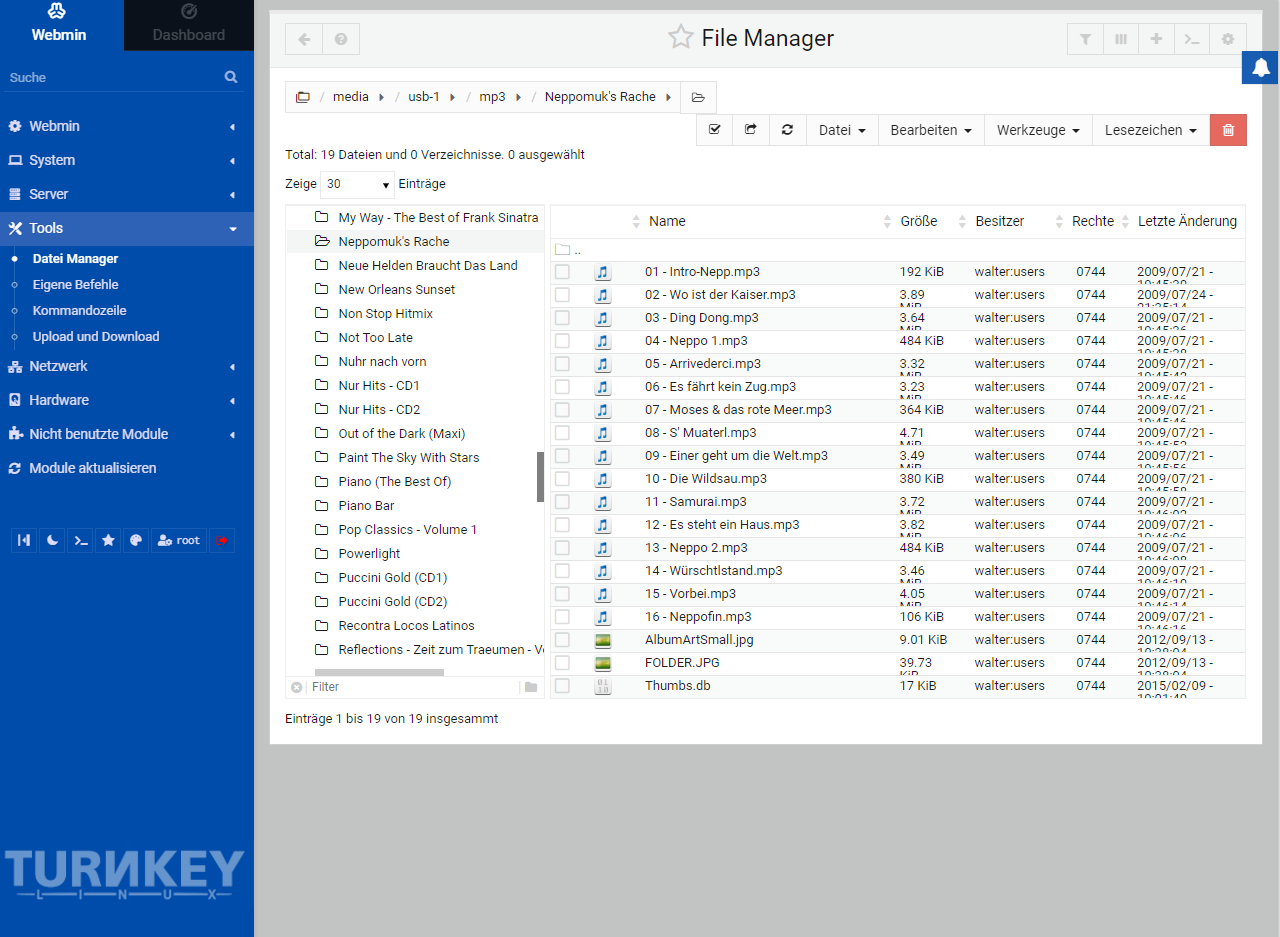Click the back arrow button

click(x=304, y=39)
